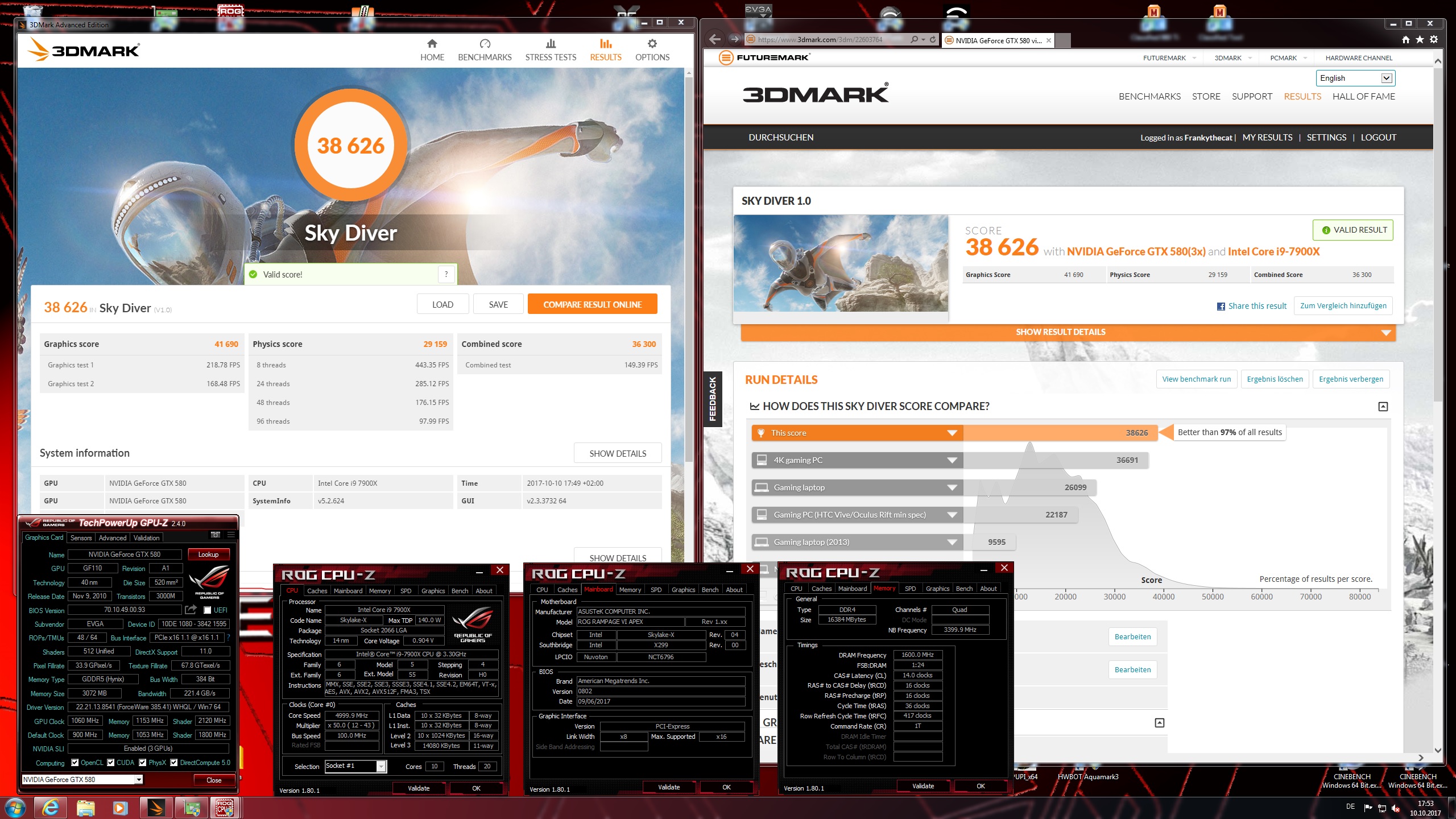This screenshot has width=1456, height=819.
Task: Open Internet Explorer home icon
Action: (x=1406, y=39)
